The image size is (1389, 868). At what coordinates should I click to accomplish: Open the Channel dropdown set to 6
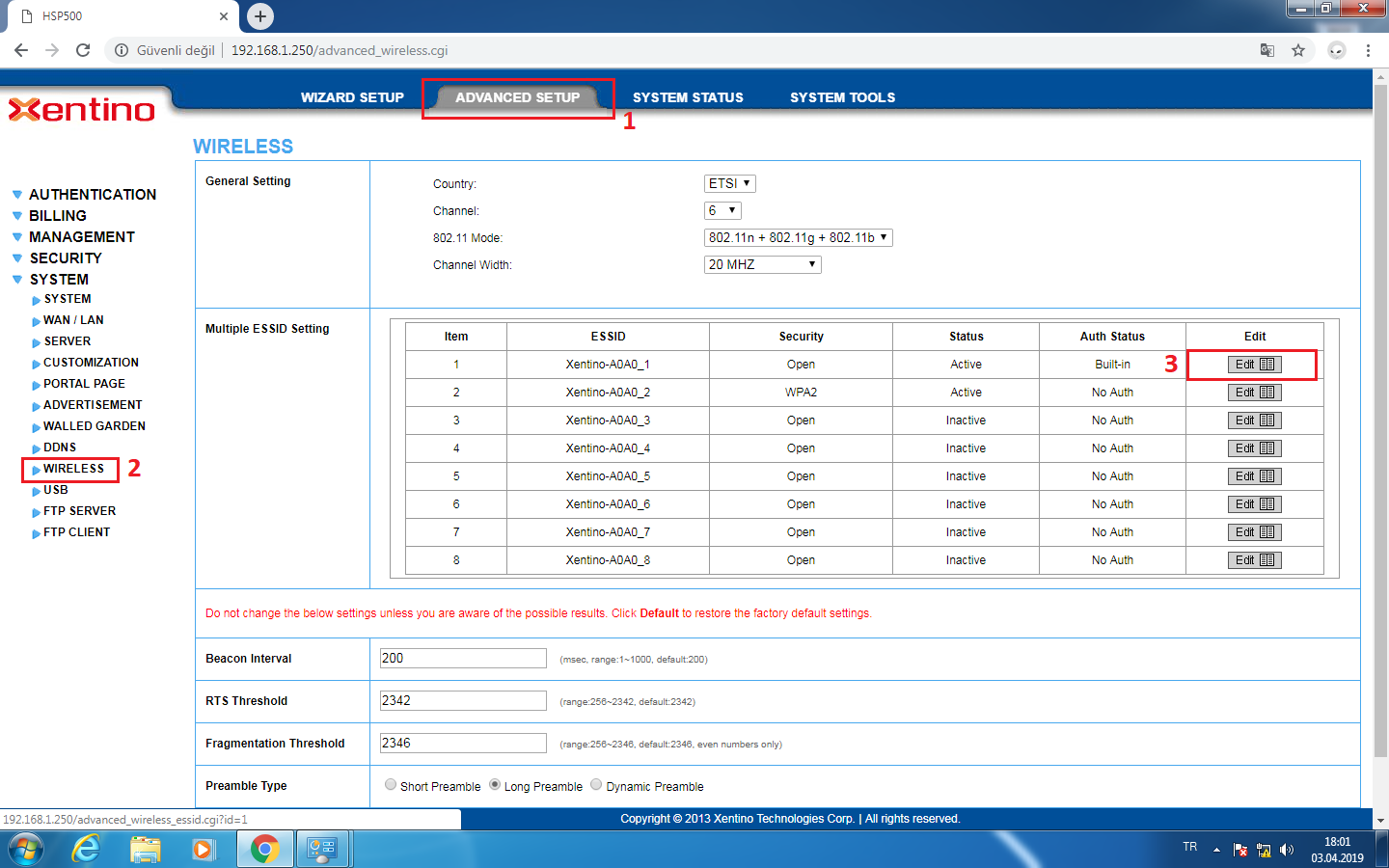coord(722,210)
